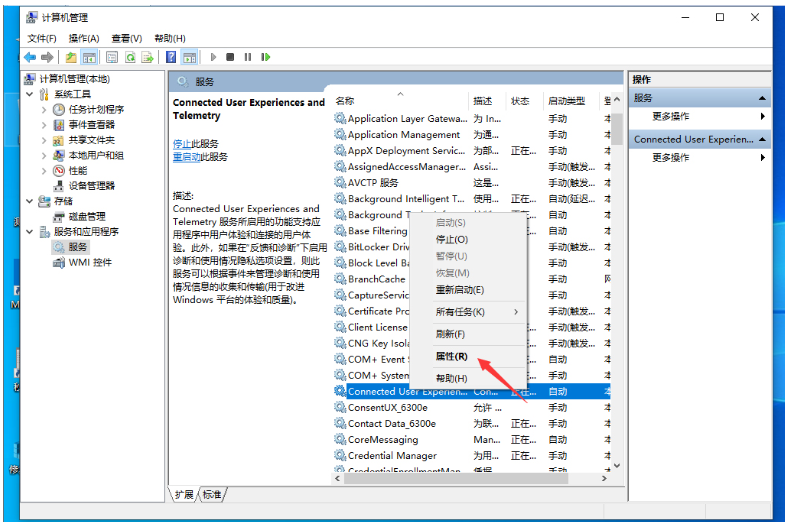
Task: Open the Help question mark toolbar icon
Action: point(171,57)
